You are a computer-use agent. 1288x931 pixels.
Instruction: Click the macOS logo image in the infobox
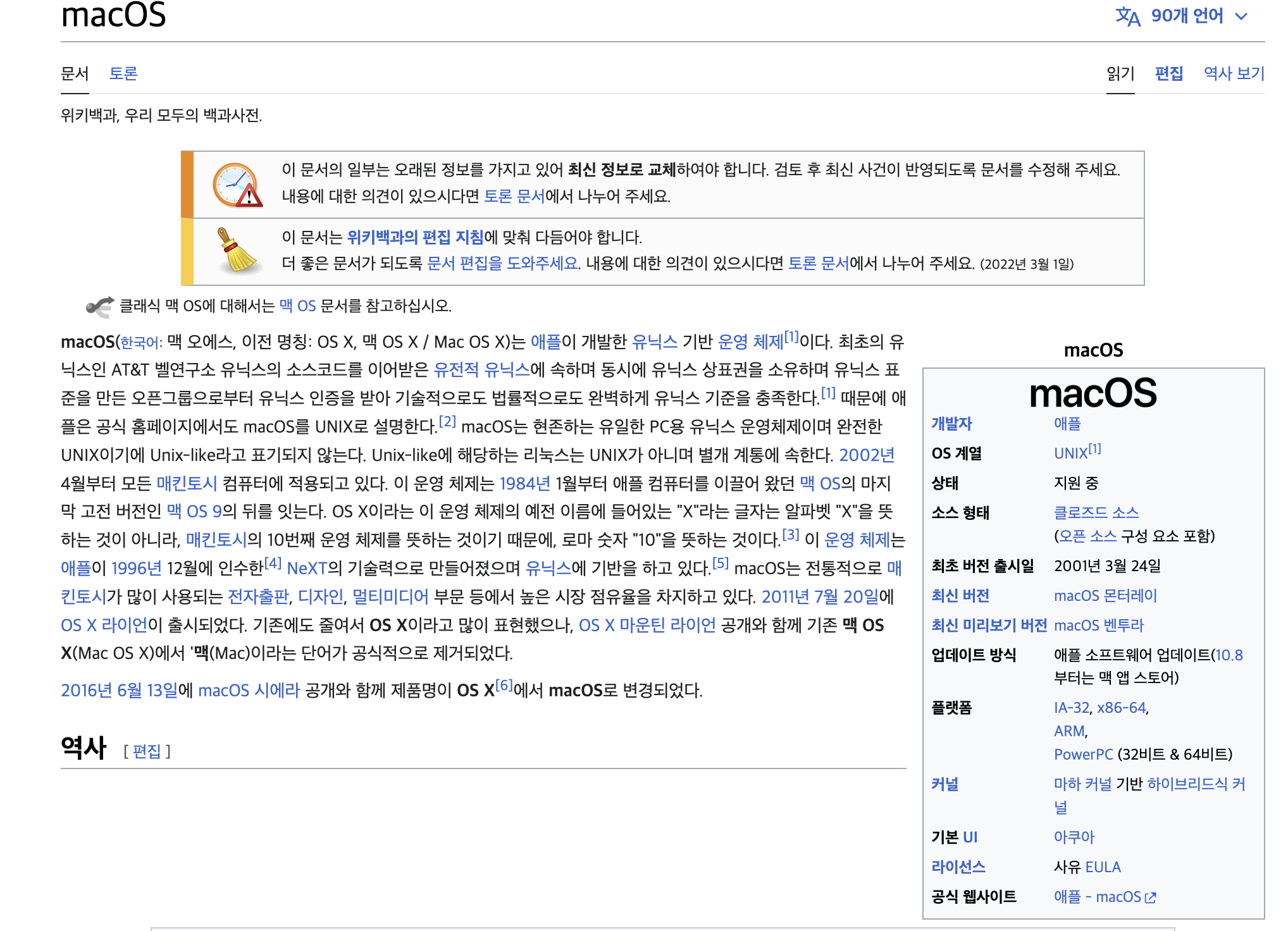pyautogui.click(x=1093, y=393)
